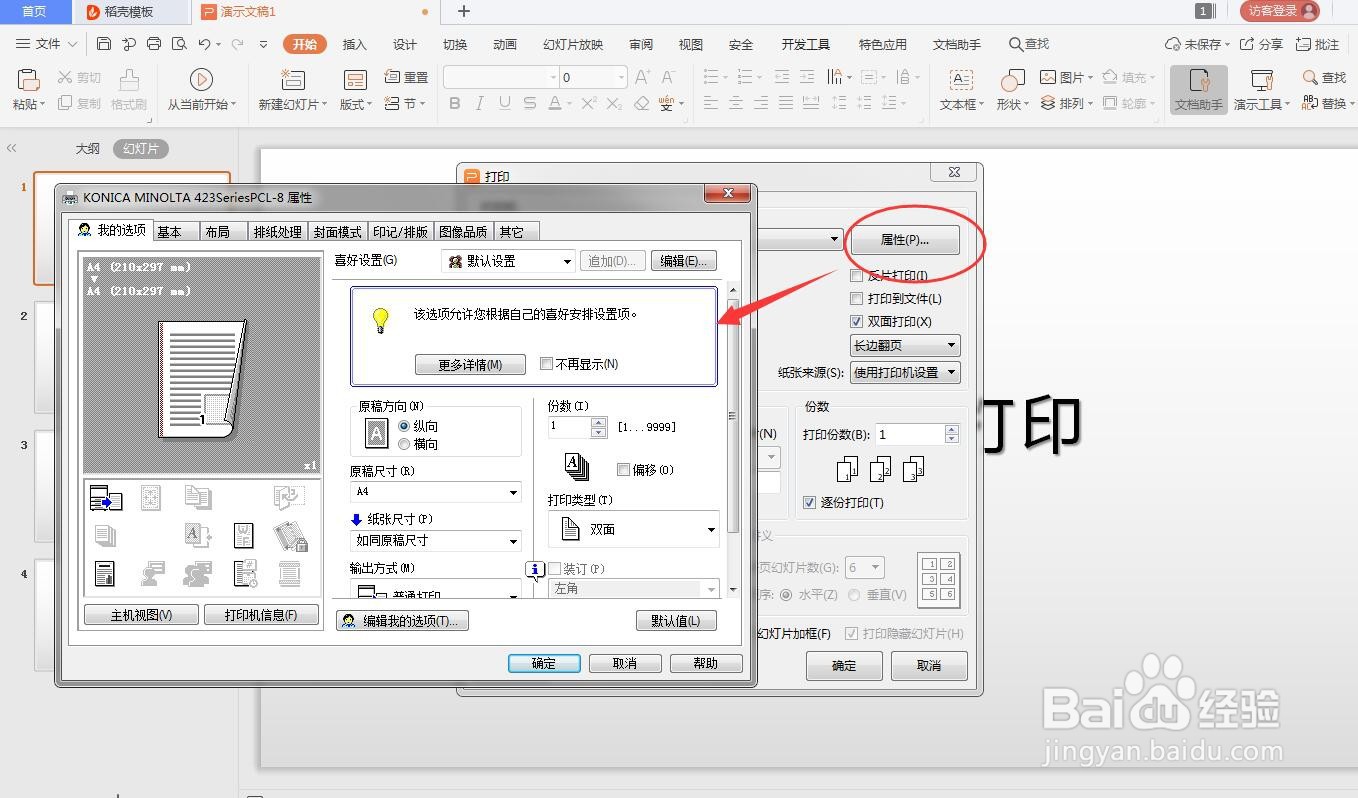Increase copies with the 份数 up stepper
1358x798 pixels.
click(598, 422)
